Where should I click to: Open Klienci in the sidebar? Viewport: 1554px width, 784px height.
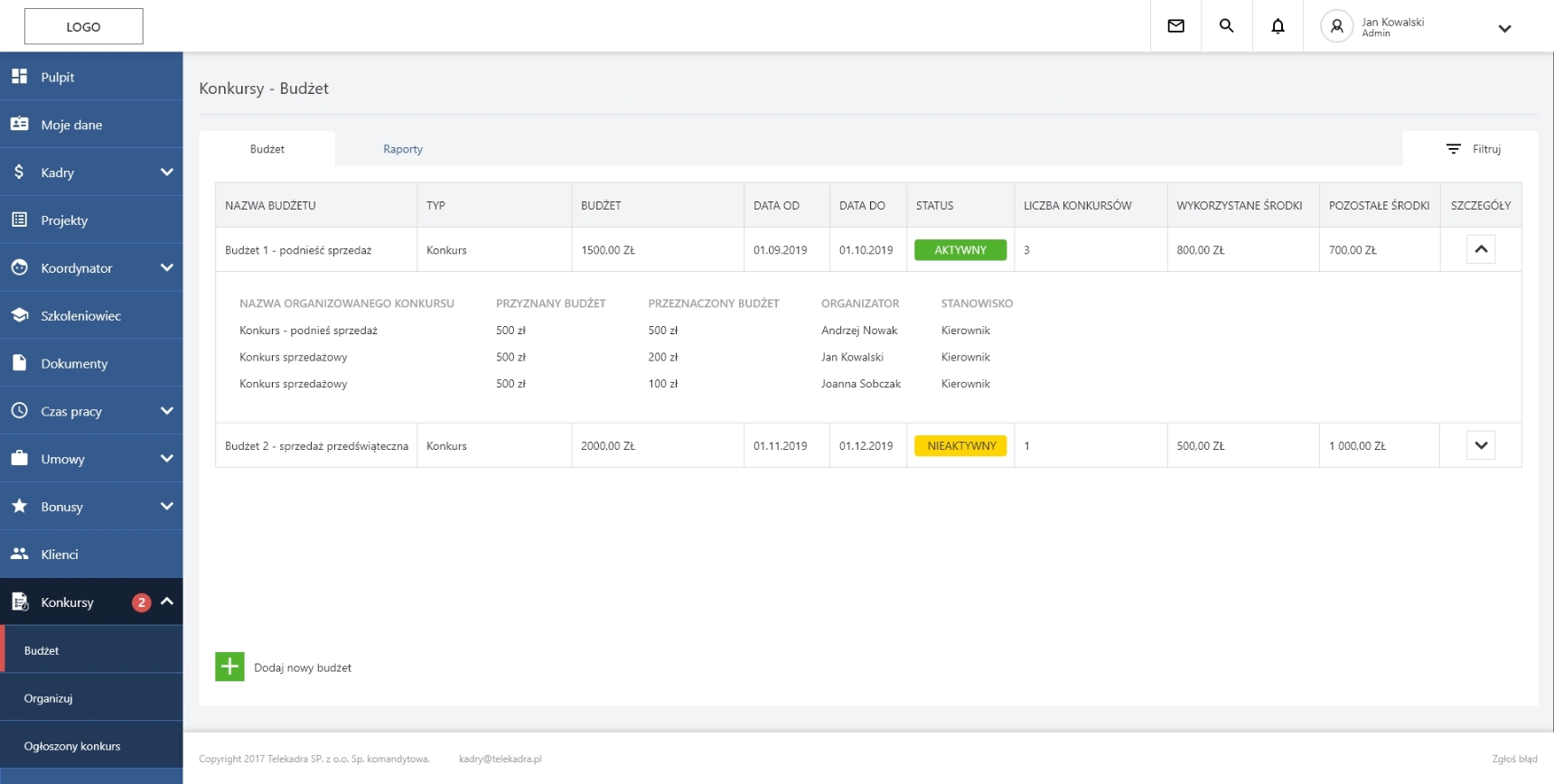click(x=60, y=555)
